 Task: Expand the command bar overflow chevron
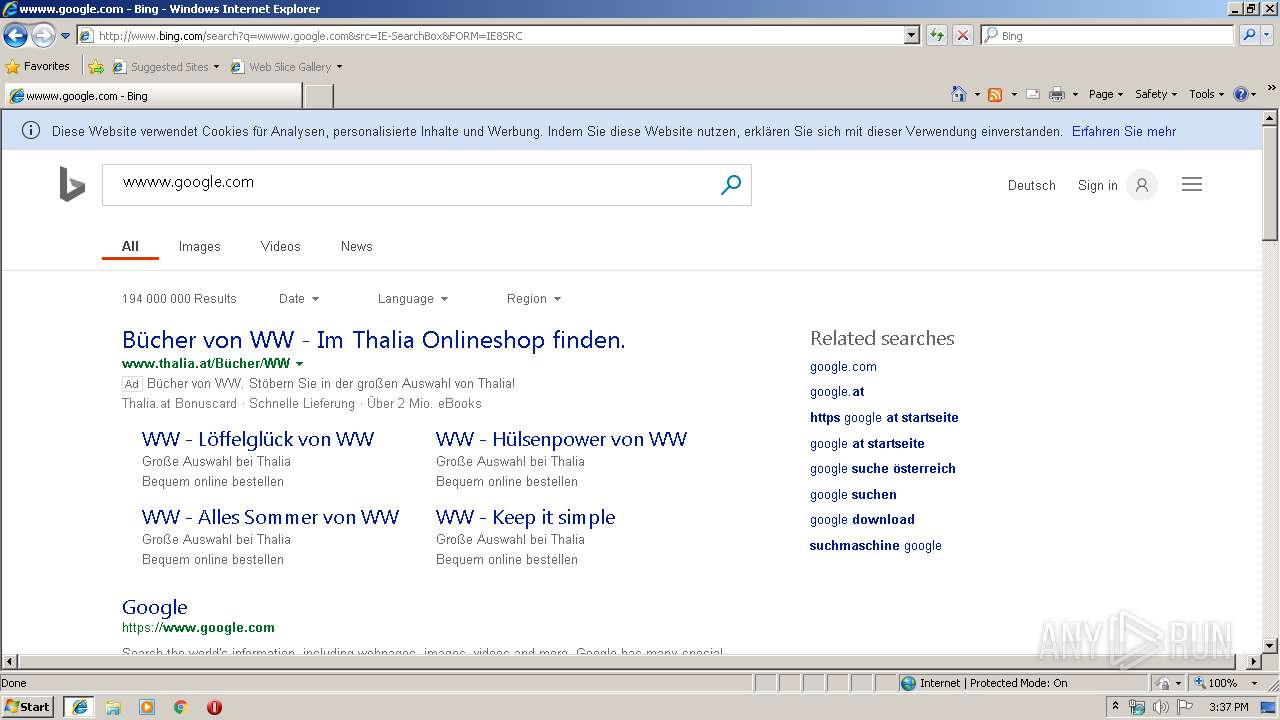coord(1272,89)
